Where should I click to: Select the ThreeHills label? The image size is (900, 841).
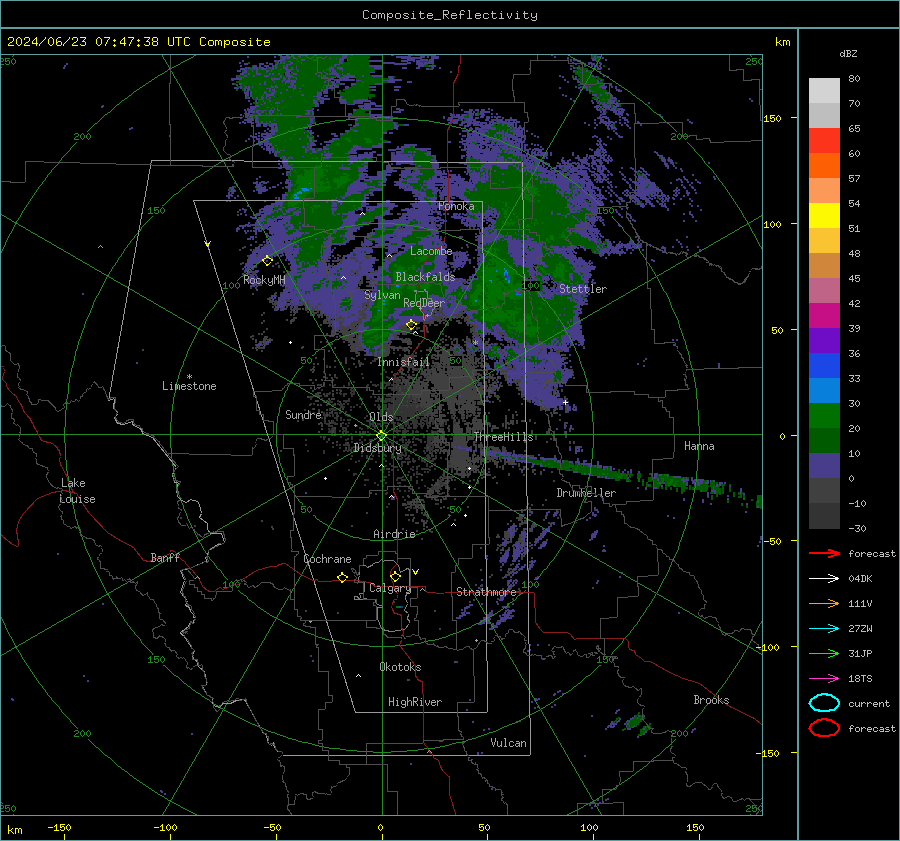(x=503, y=437)
